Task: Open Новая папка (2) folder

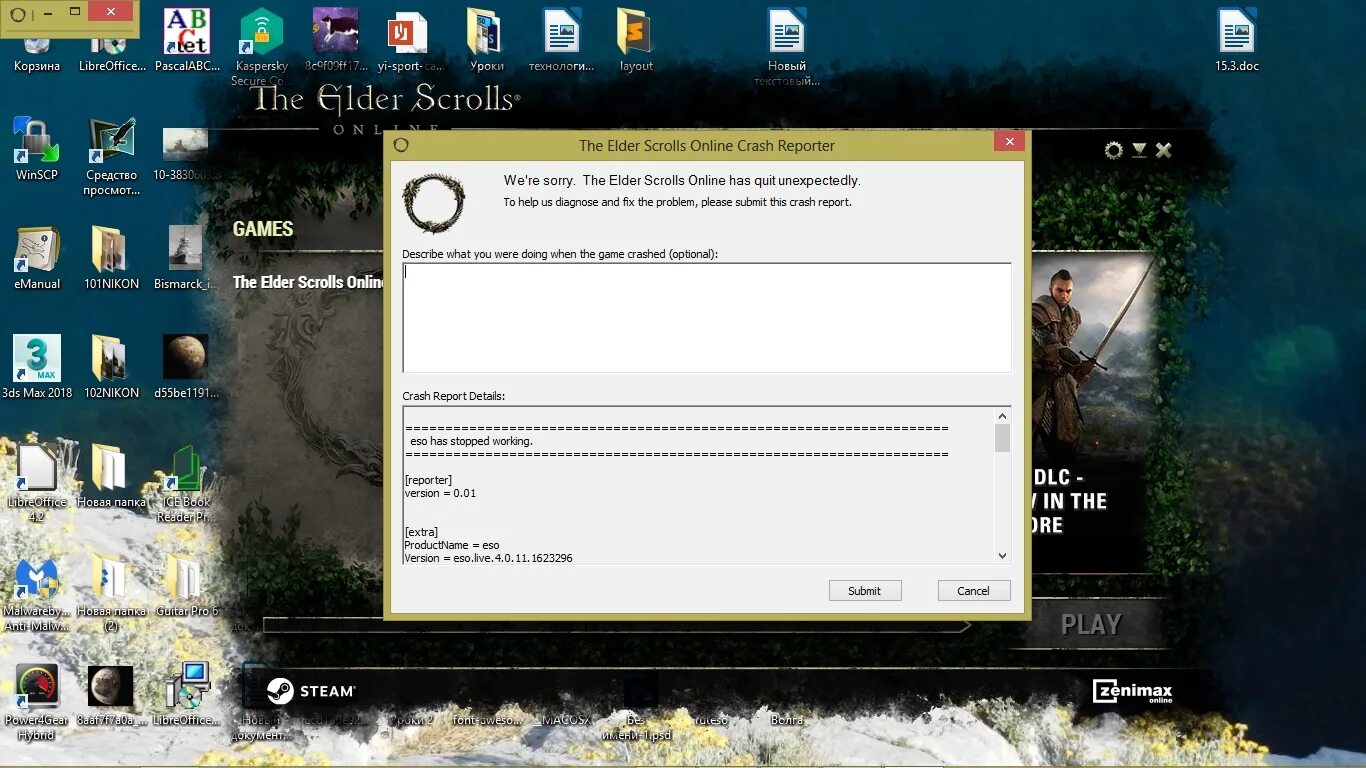Action: [x=111, y=593]
